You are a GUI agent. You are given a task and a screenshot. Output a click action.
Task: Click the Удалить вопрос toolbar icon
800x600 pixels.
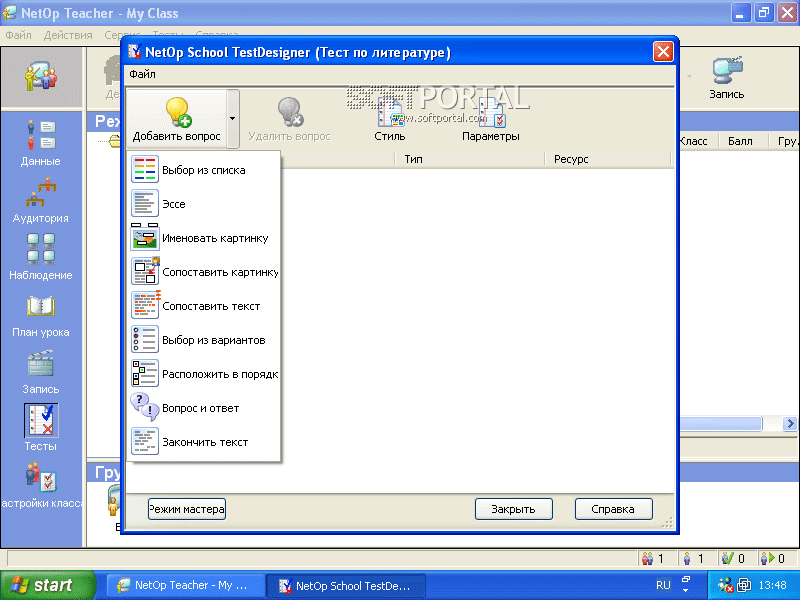(290, 112)
